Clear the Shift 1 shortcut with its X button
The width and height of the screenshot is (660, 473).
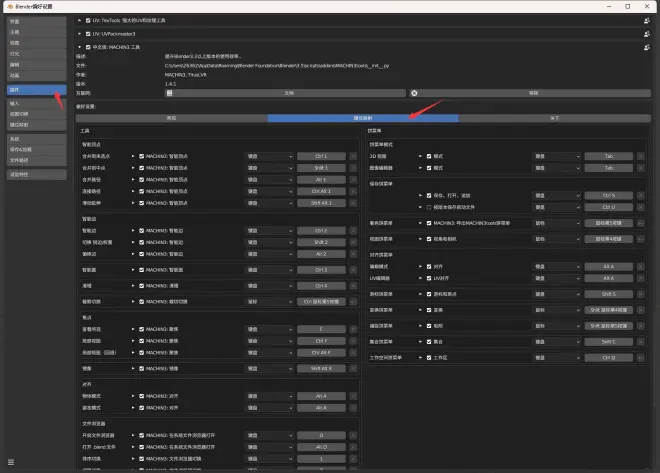tap(353, 168)
